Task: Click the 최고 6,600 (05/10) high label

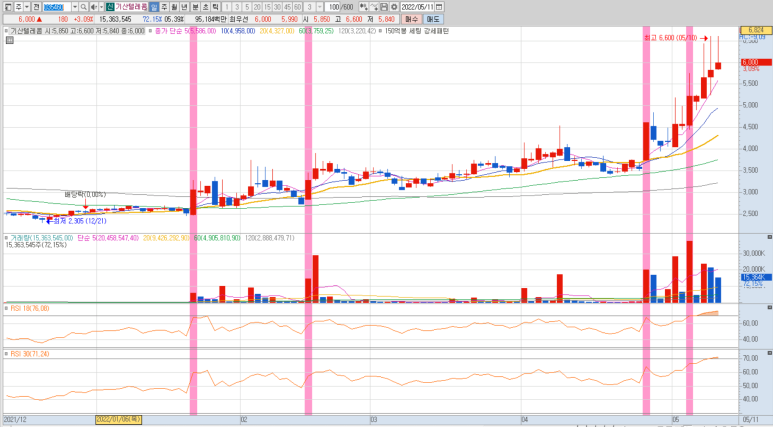Action: 670,38
